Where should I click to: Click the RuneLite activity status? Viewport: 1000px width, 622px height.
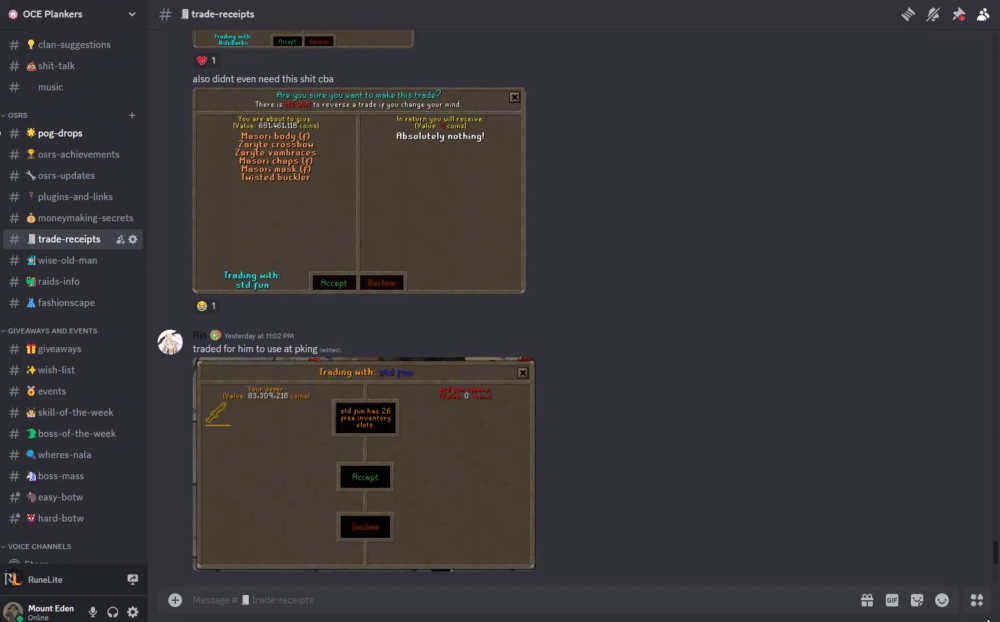tap(45, 579)
